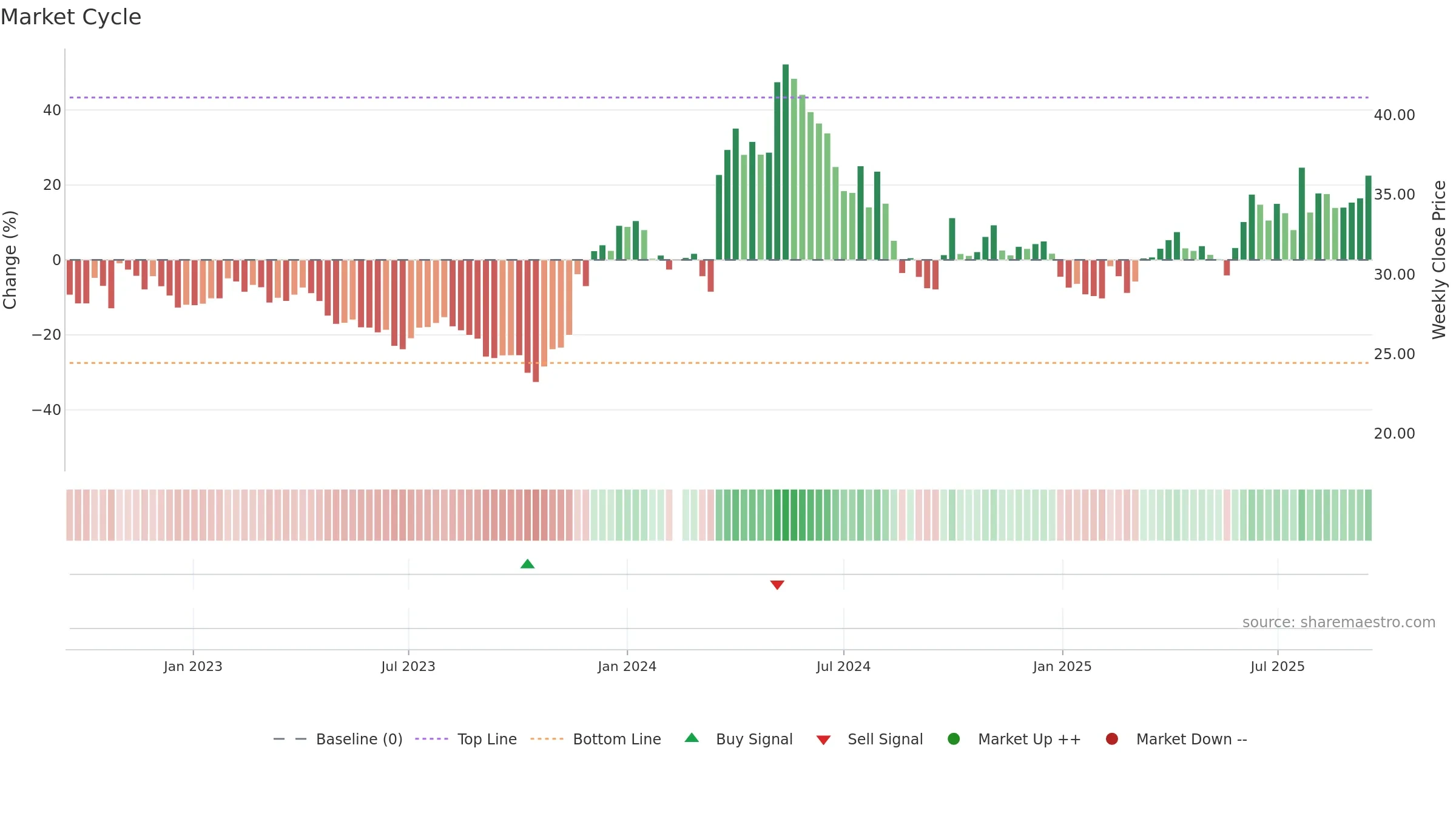Image resolution: width=1456 pixels, height=819 pixels.
Task: Click the darkest green cell in the heatmap strip
Action: tap(786, 515)
